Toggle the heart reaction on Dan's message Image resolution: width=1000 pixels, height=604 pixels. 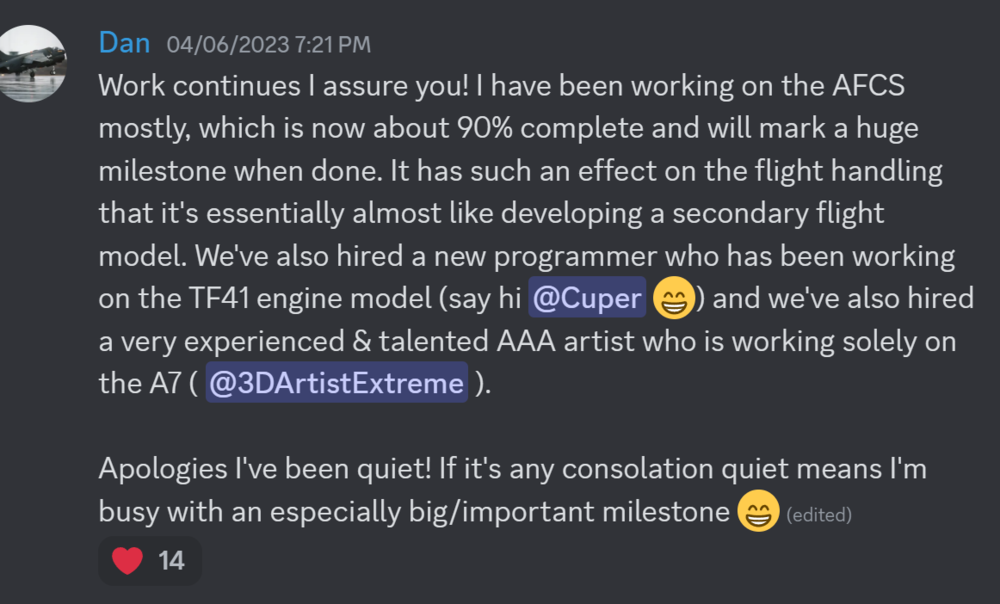(150, 561)
